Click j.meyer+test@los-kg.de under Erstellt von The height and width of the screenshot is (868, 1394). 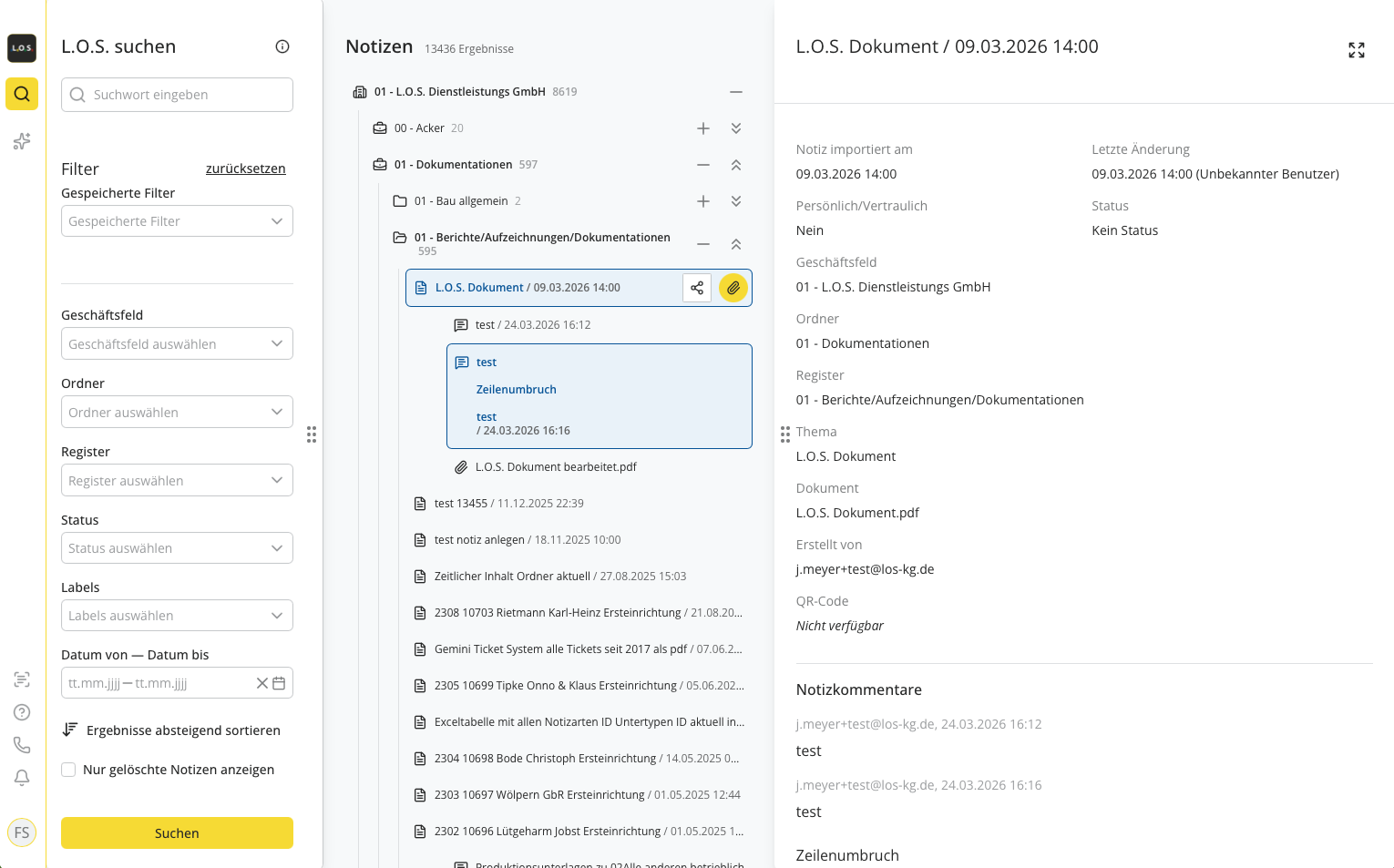pyautogui.click(x=865, y=569)
